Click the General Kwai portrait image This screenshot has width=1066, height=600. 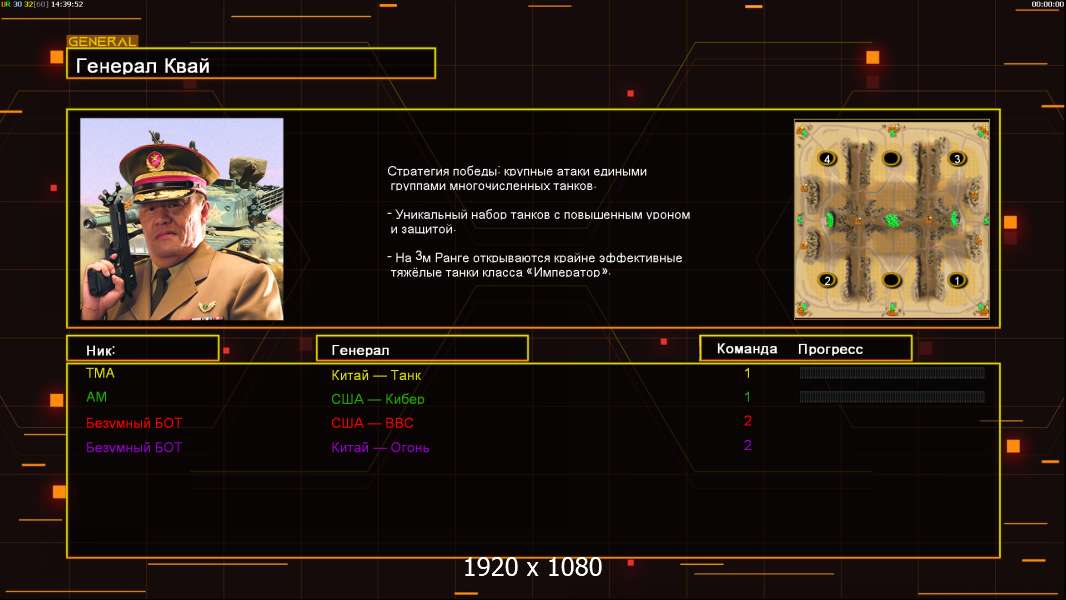(x=181, y=219)
